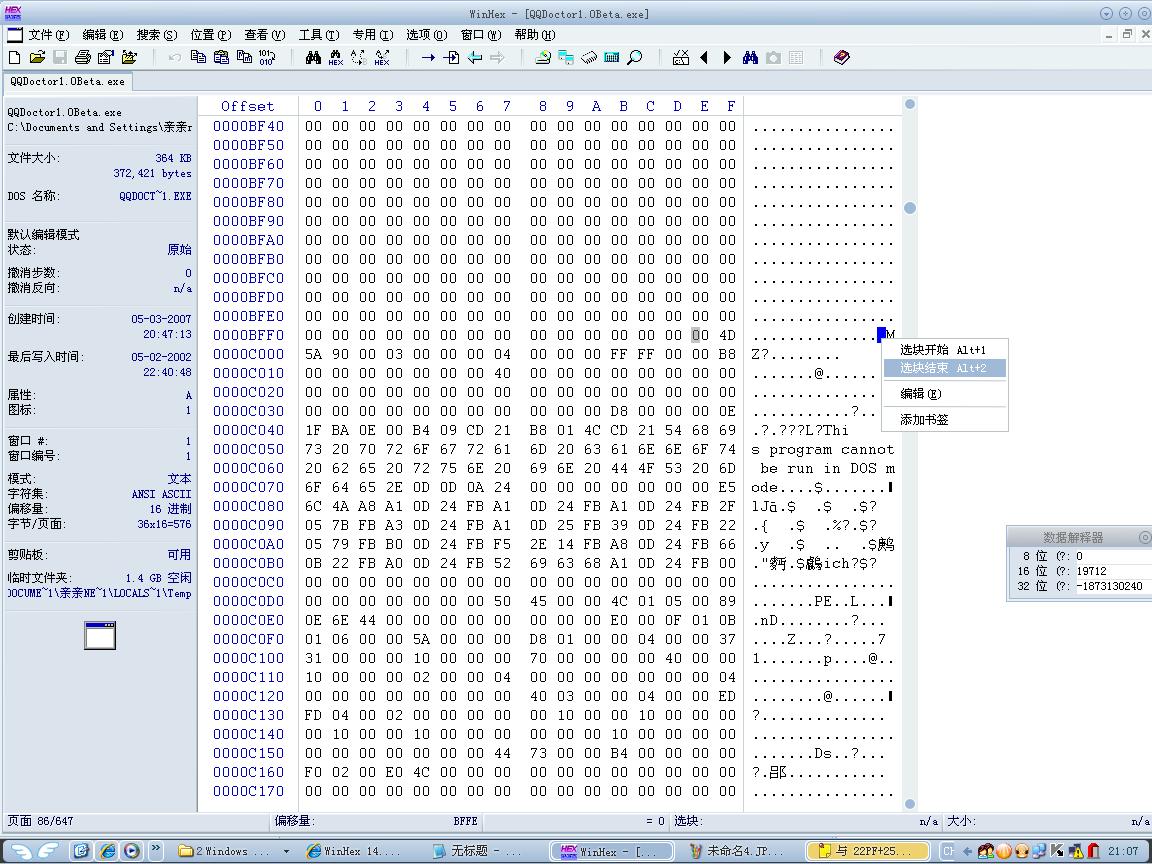Image resolution: width=1152 pixels, height=864 pixels.
Task: Open the 窗口(W) menu
Action: click(480, 35)
